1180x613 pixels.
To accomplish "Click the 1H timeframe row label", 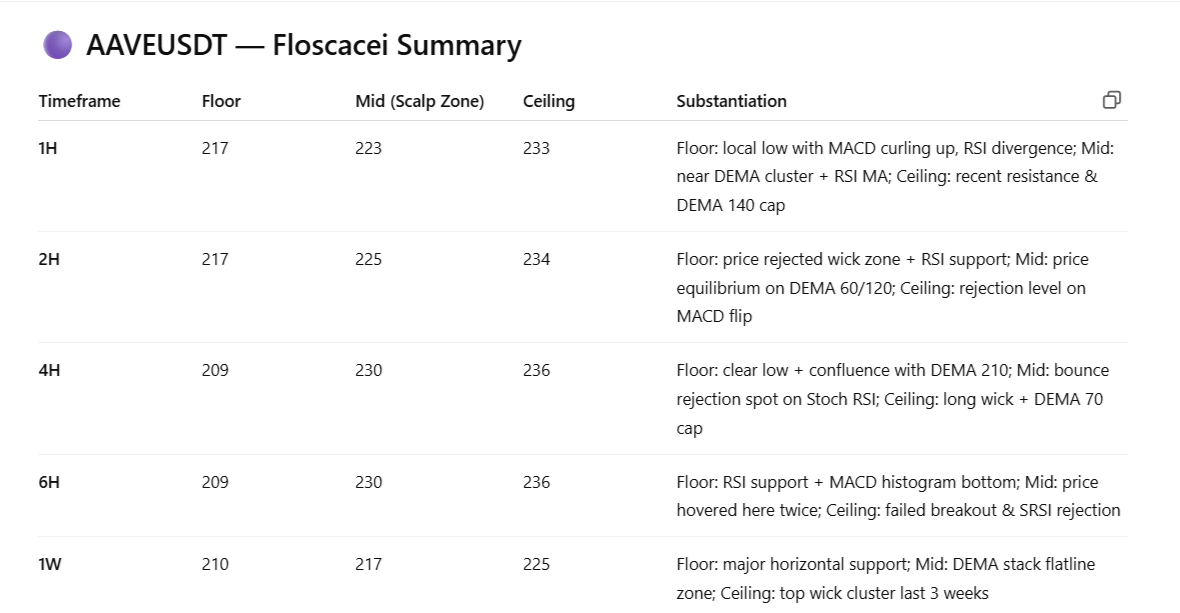I will click(x=48, y=148).
